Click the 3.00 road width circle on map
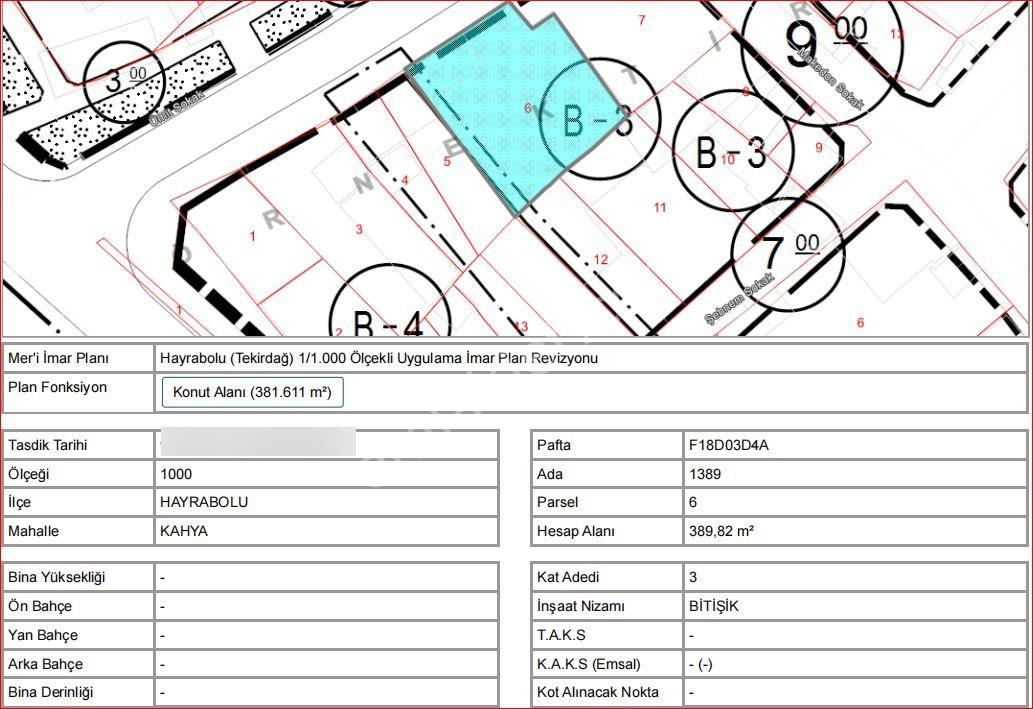This screenshot has width=1033, height=709. pos(125,82)
